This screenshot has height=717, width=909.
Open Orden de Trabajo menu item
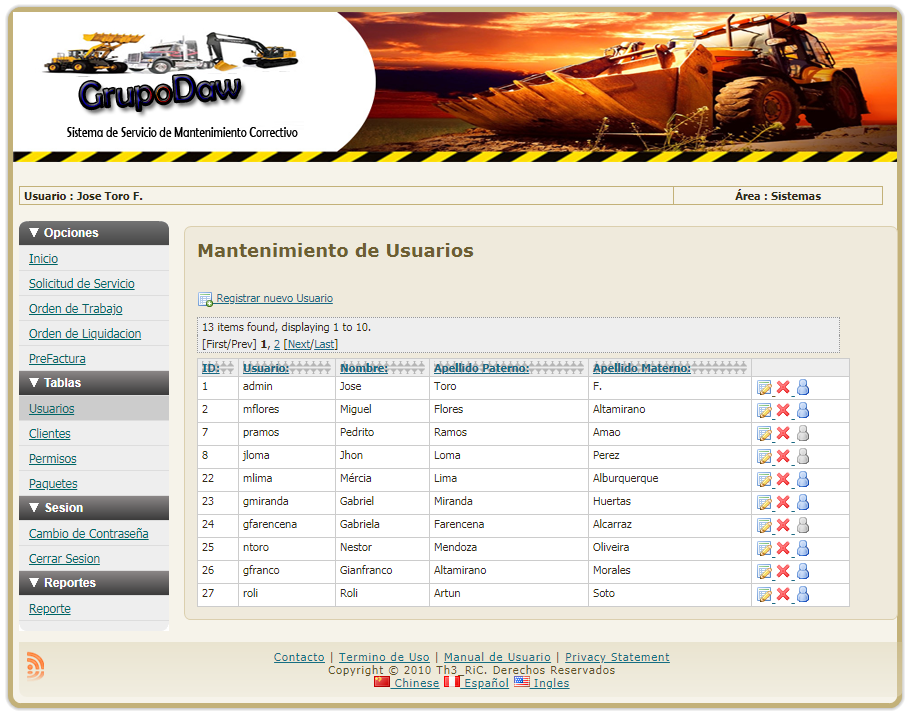pyautogui.click(x=76, y=308)
